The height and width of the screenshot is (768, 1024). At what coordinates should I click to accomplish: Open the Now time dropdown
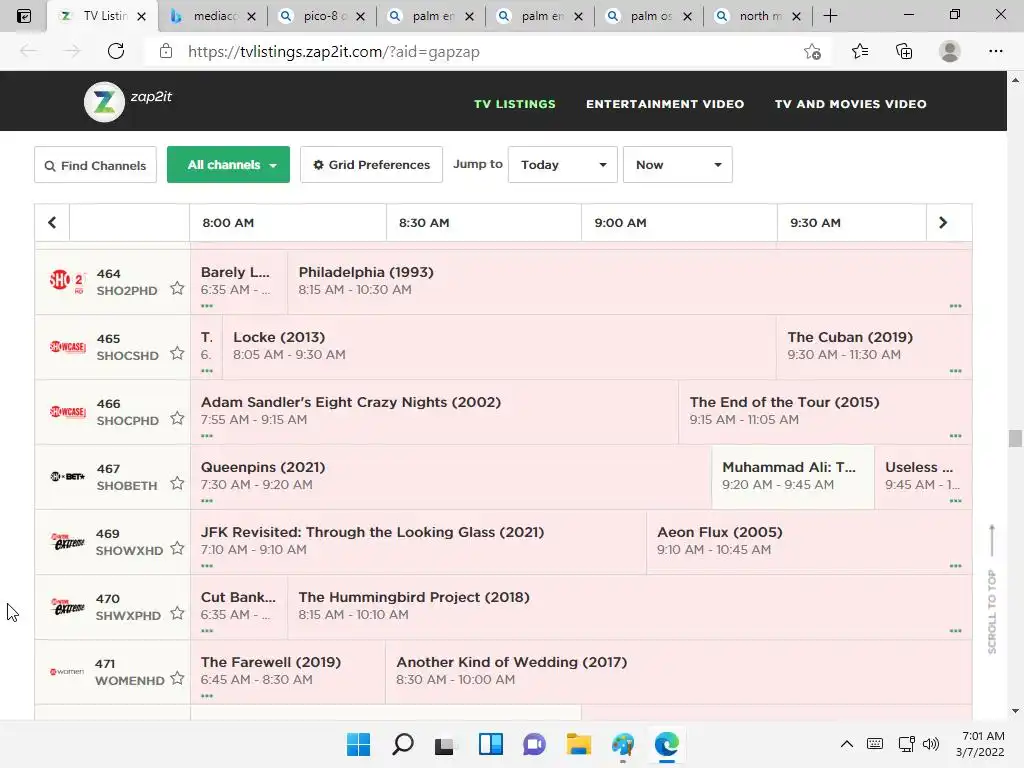click(x=677, y=165)
